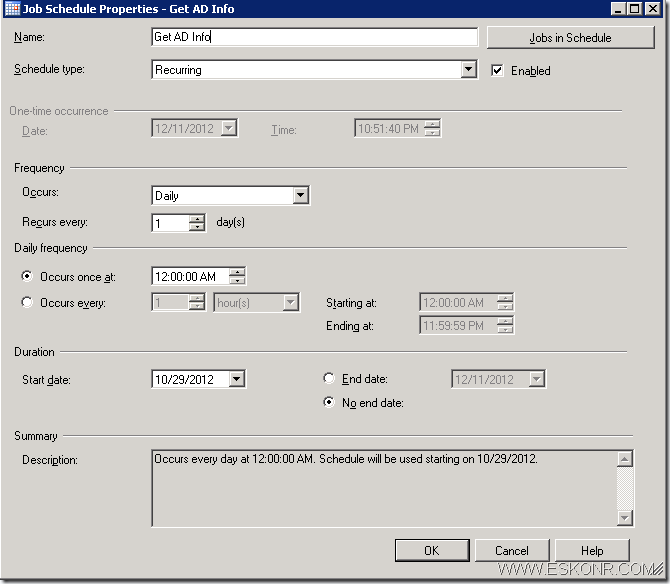This screenshot has width=670, height=584.
Task: Increment the 'Occurs once at' time
Action: (x=237, y=272)
